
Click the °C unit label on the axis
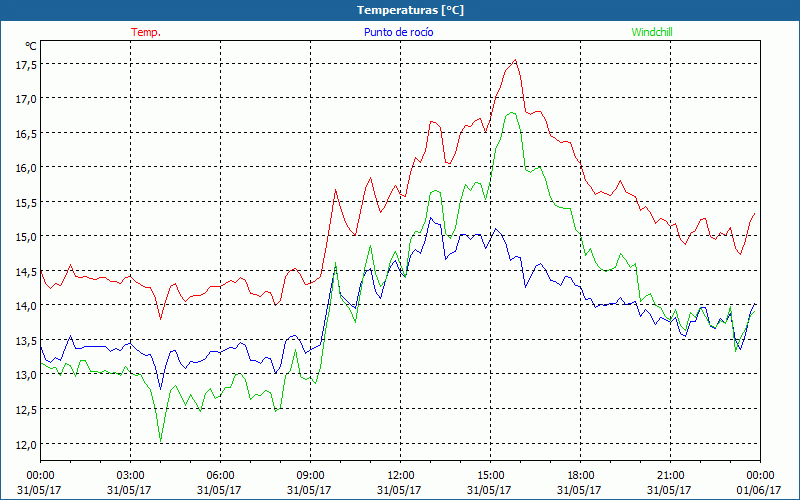pos(31,46)
